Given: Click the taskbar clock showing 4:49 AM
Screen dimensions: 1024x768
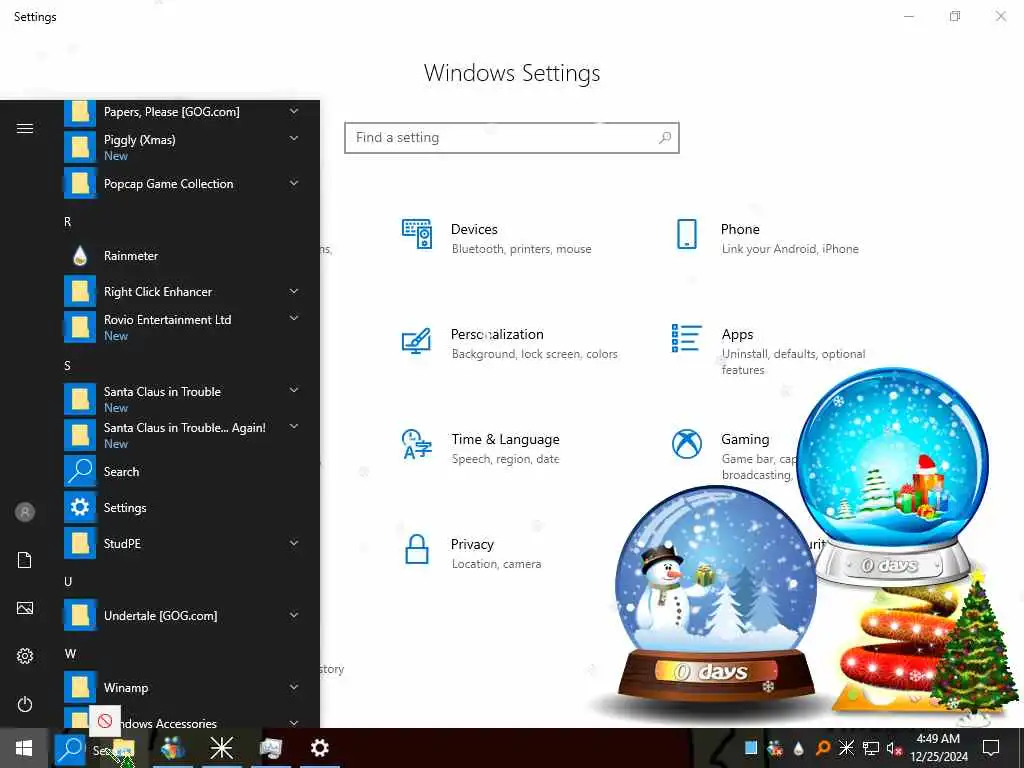Looking at the screenshot, I should tap(938, 748).
